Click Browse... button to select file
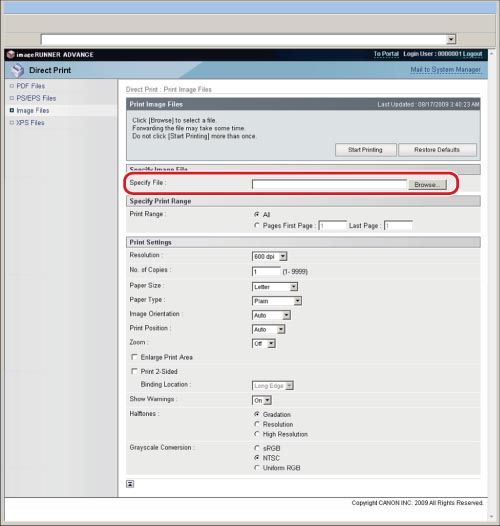The image size is (500, 526). point(427,185)
